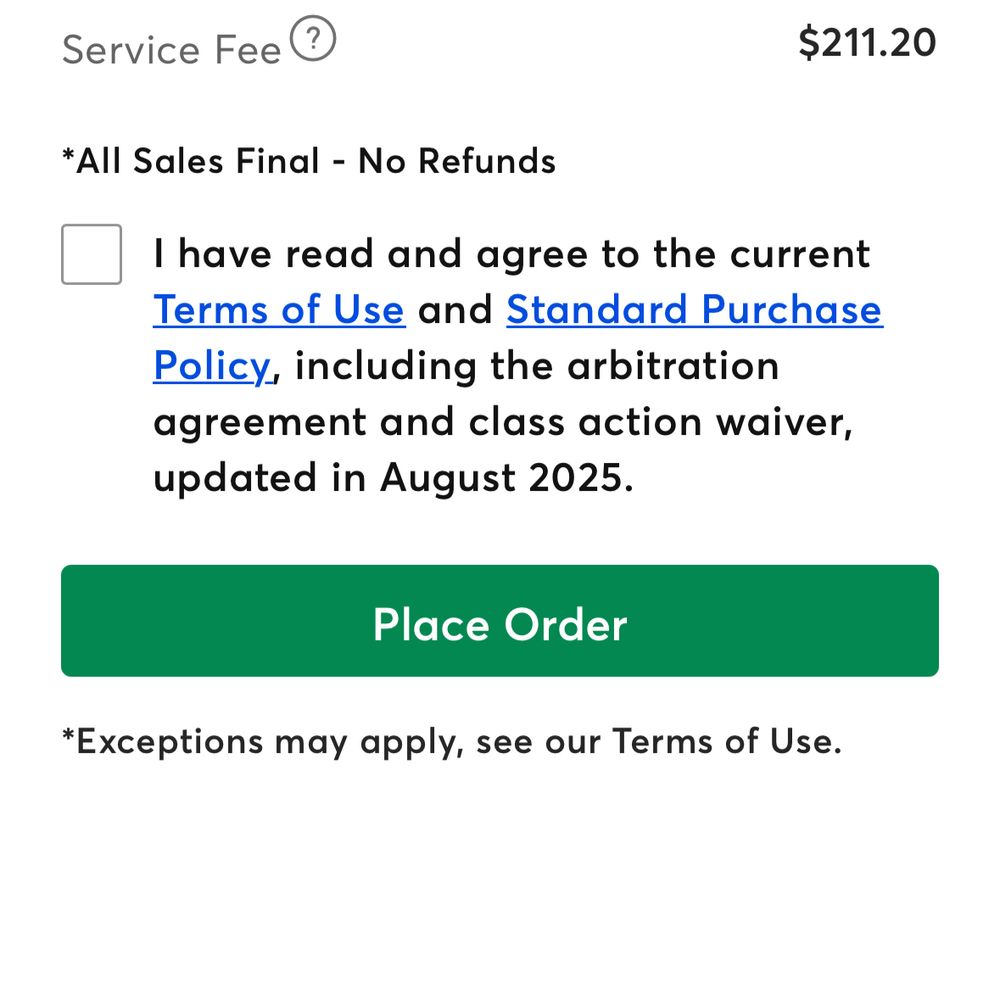Check the terms agreement checkbox
The image size is (1000, 992).
pos(91,254)
